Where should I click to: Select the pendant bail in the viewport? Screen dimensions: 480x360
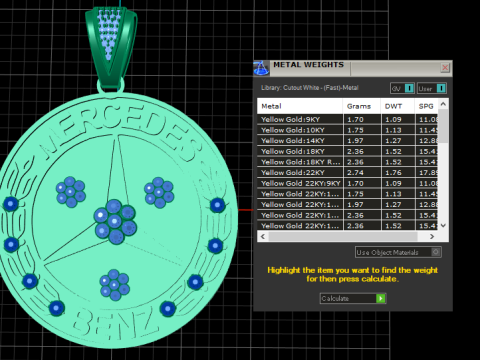click(x=111, y=48)
